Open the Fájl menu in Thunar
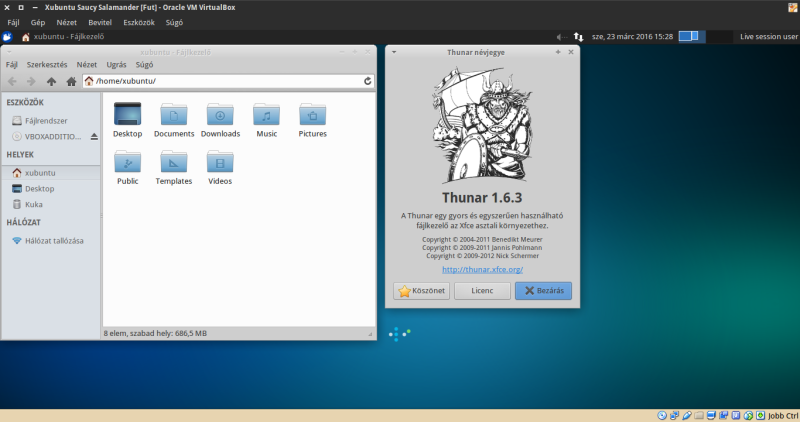The width and height of the screenshot is (800, 422). click(x=12, y=65)
